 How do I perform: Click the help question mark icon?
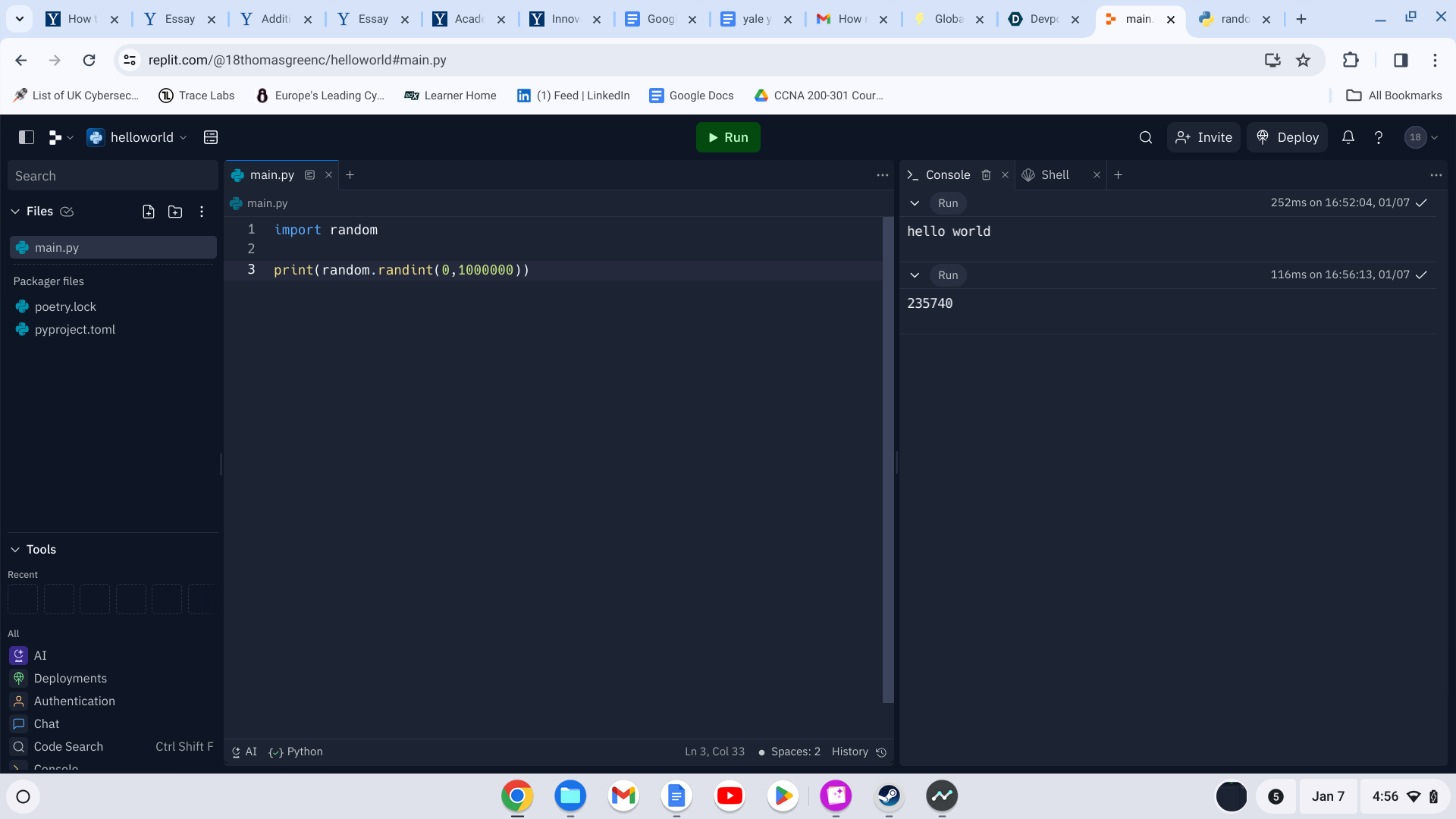[x=1379, y=137]
